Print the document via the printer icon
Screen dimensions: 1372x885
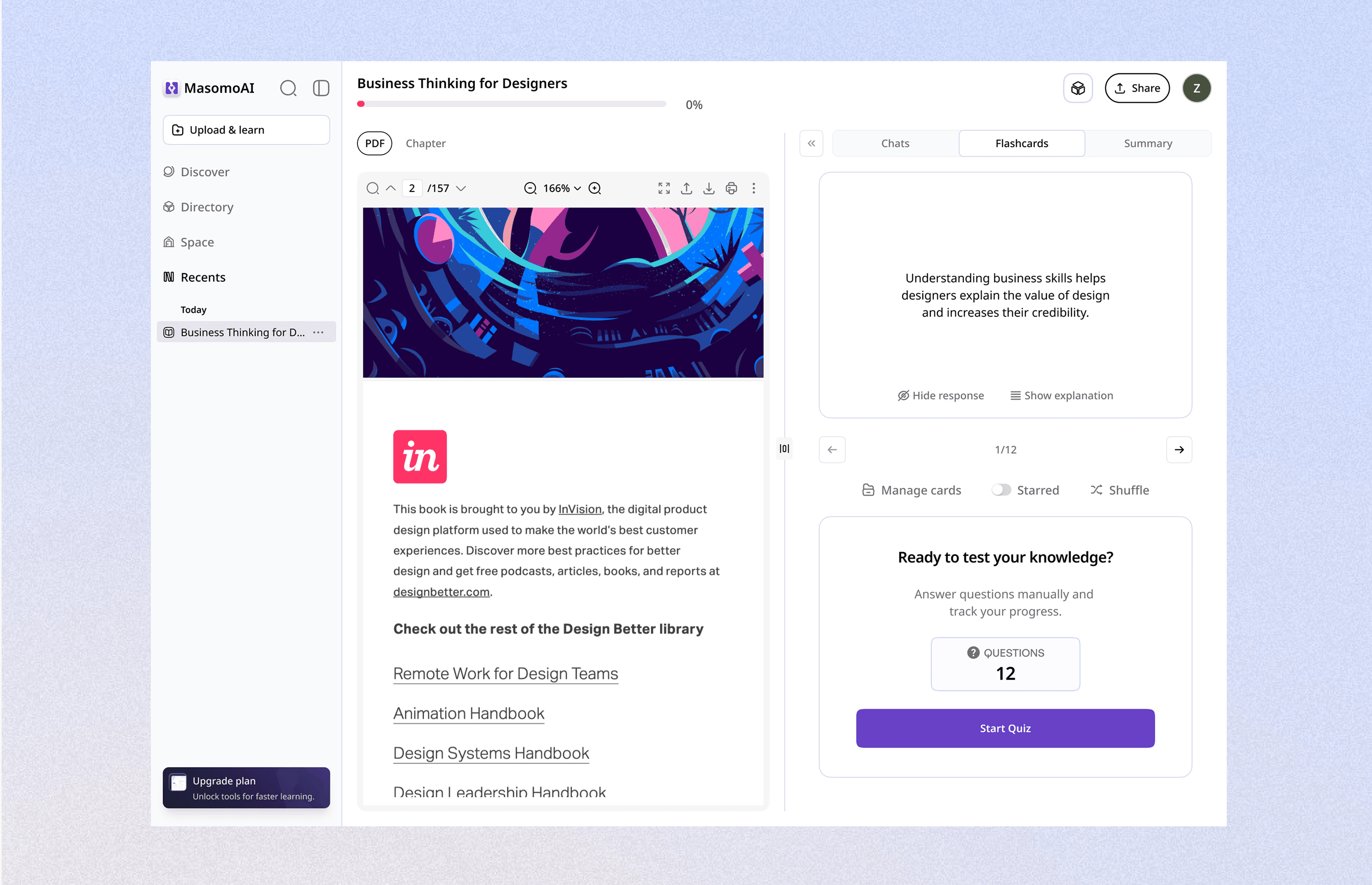731,189
